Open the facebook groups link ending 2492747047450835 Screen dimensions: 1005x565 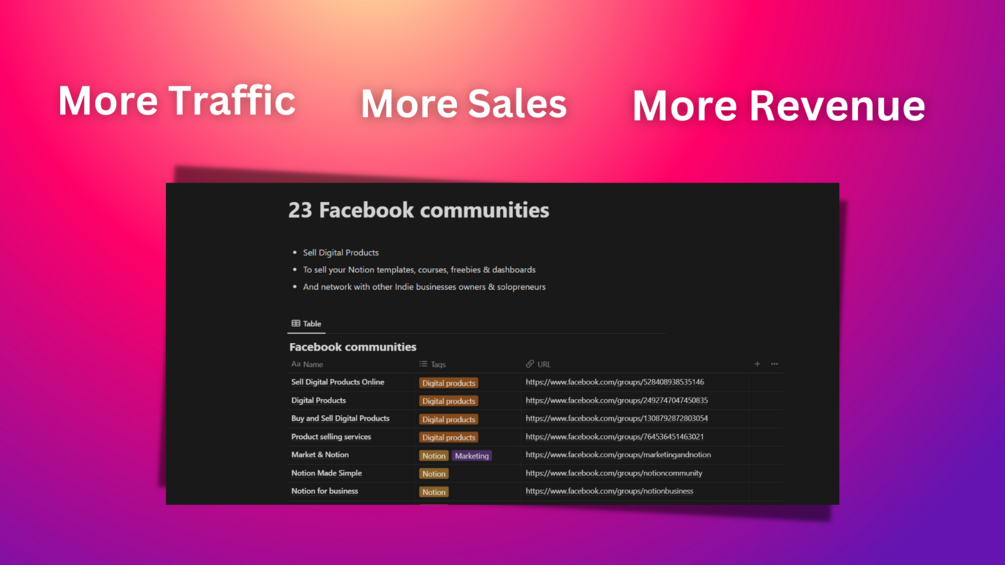click(x=617, y=400)
